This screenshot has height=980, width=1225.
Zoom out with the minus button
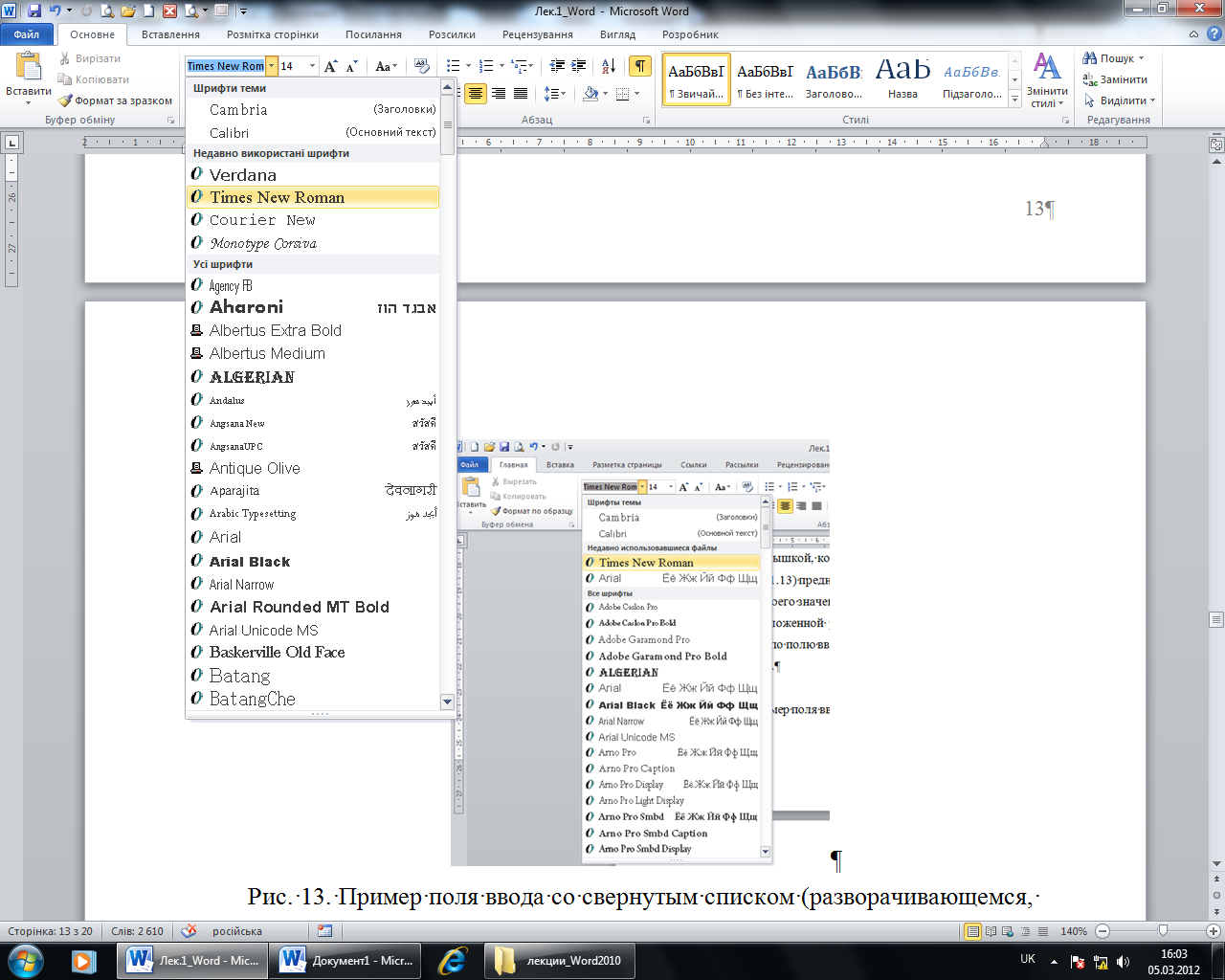(1102, 931)
